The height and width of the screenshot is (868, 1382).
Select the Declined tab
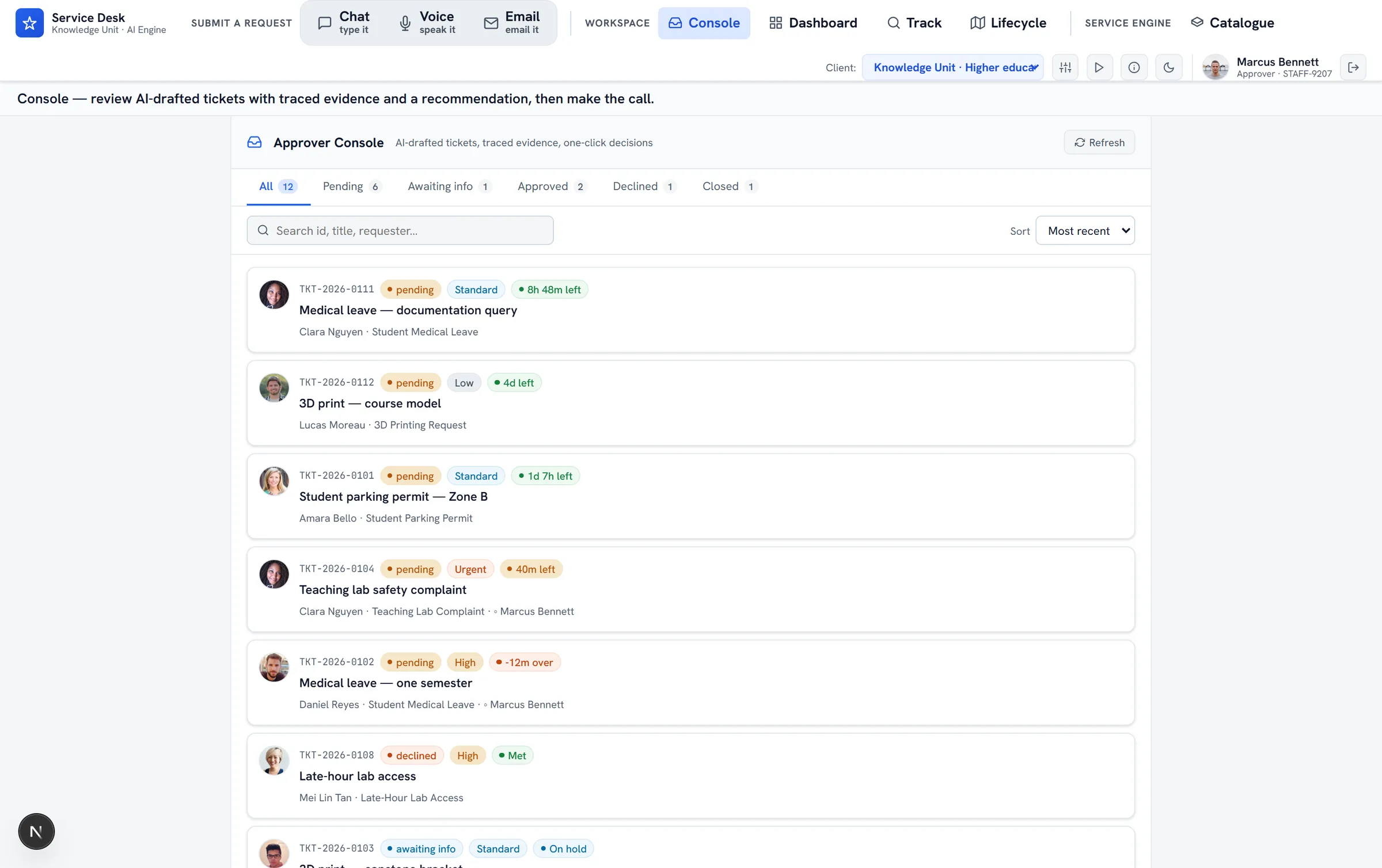pos(644,186)
